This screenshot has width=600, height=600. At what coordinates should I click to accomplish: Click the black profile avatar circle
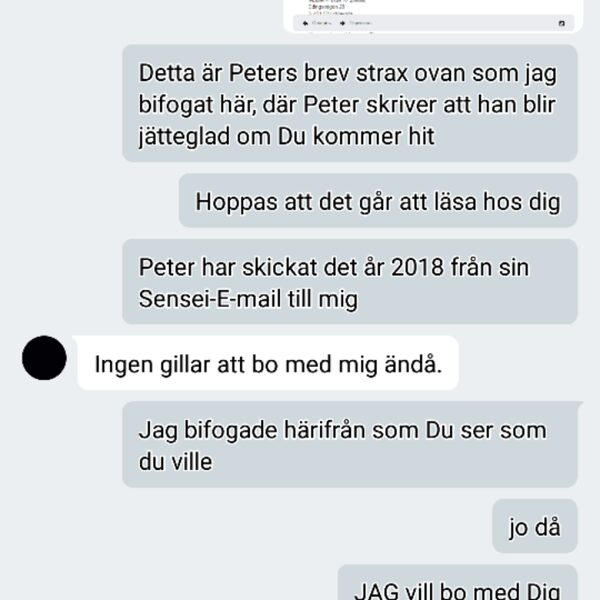[x=44, y=358]
